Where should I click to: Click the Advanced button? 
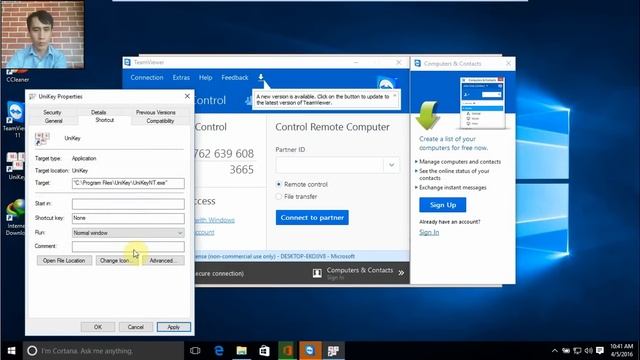(x=163, y=260)
